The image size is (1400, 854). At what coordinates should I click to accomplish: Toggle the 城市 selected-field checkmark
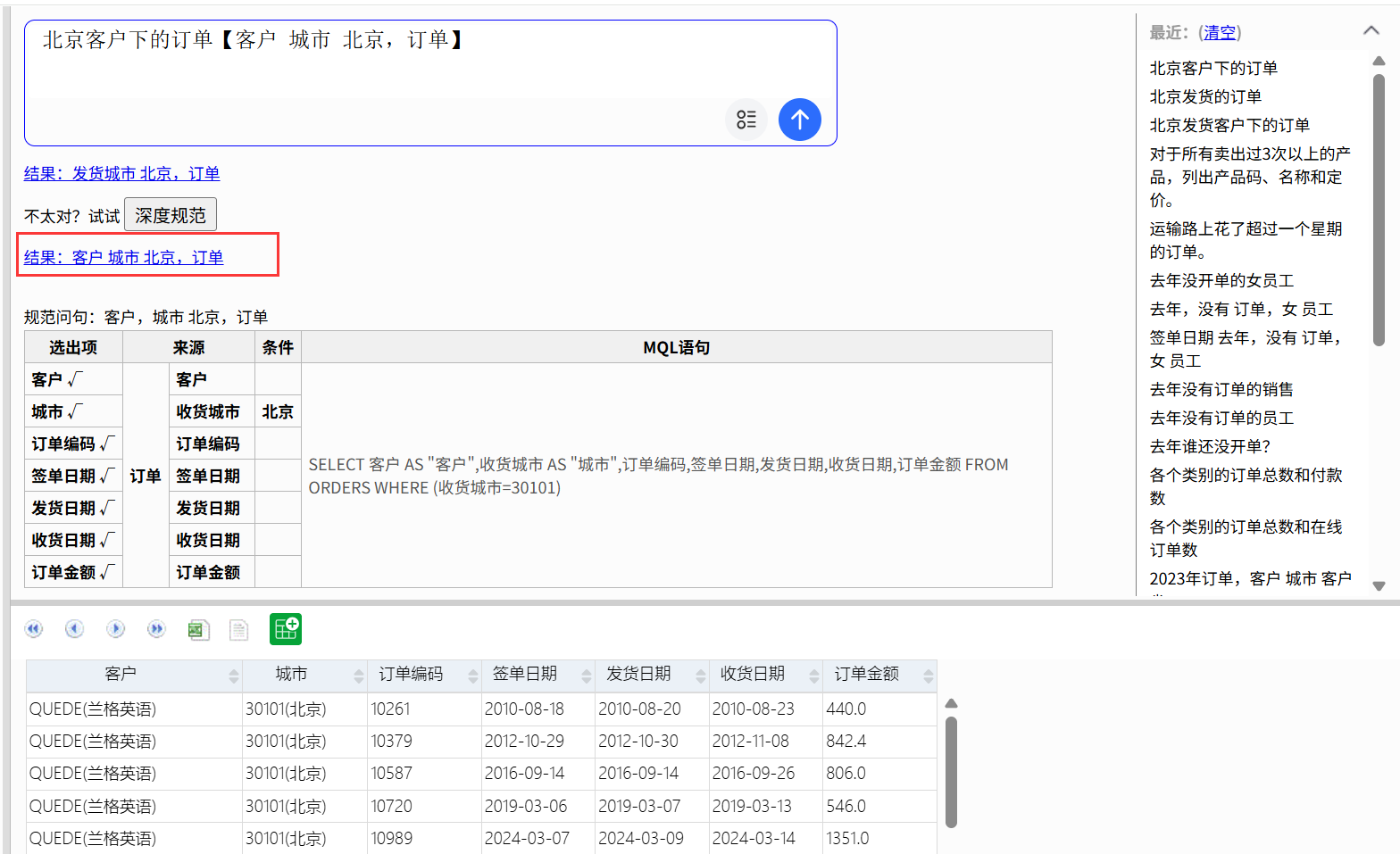74,411
